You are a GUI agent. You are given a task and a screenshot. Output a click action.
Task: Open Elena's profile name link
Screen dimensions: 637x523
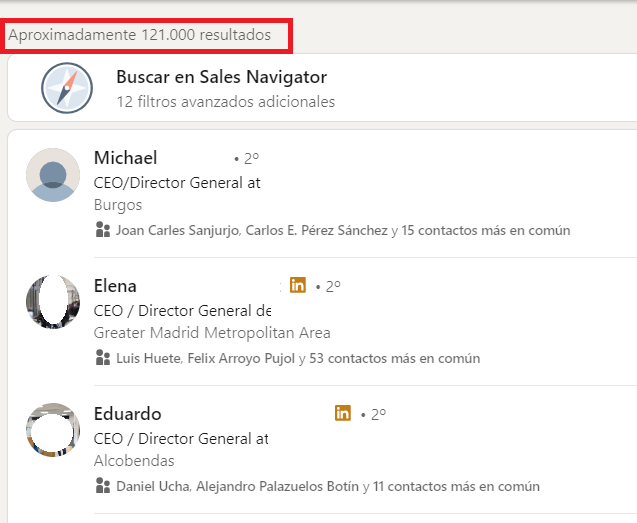pos(115,286)
